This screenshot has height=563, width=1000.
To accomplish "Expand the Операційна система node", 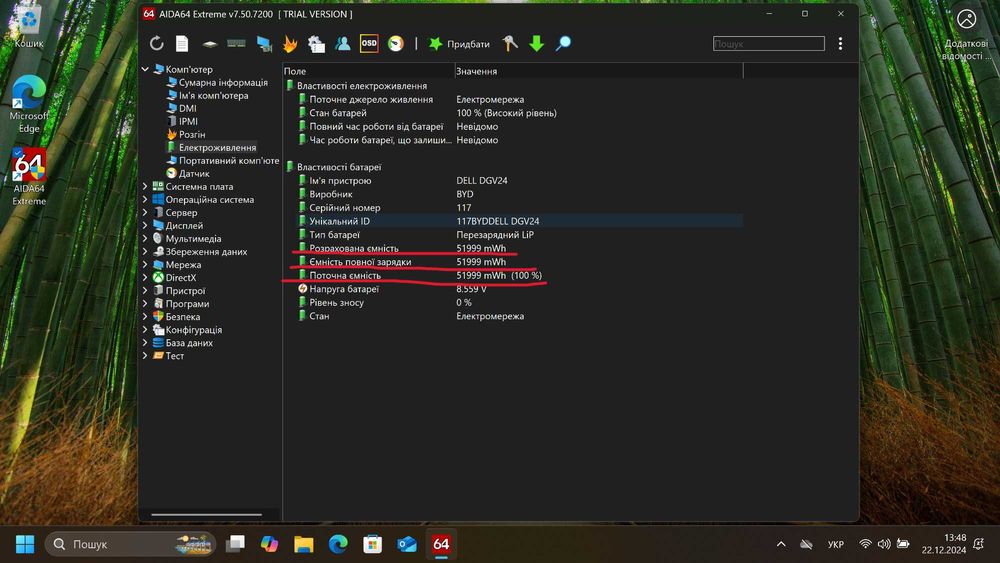I will [x=145, y=200].
